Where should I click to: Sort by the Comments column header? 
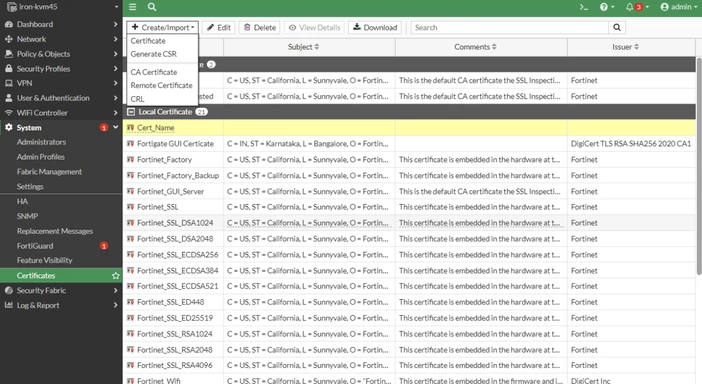click(x=475, y=47)
